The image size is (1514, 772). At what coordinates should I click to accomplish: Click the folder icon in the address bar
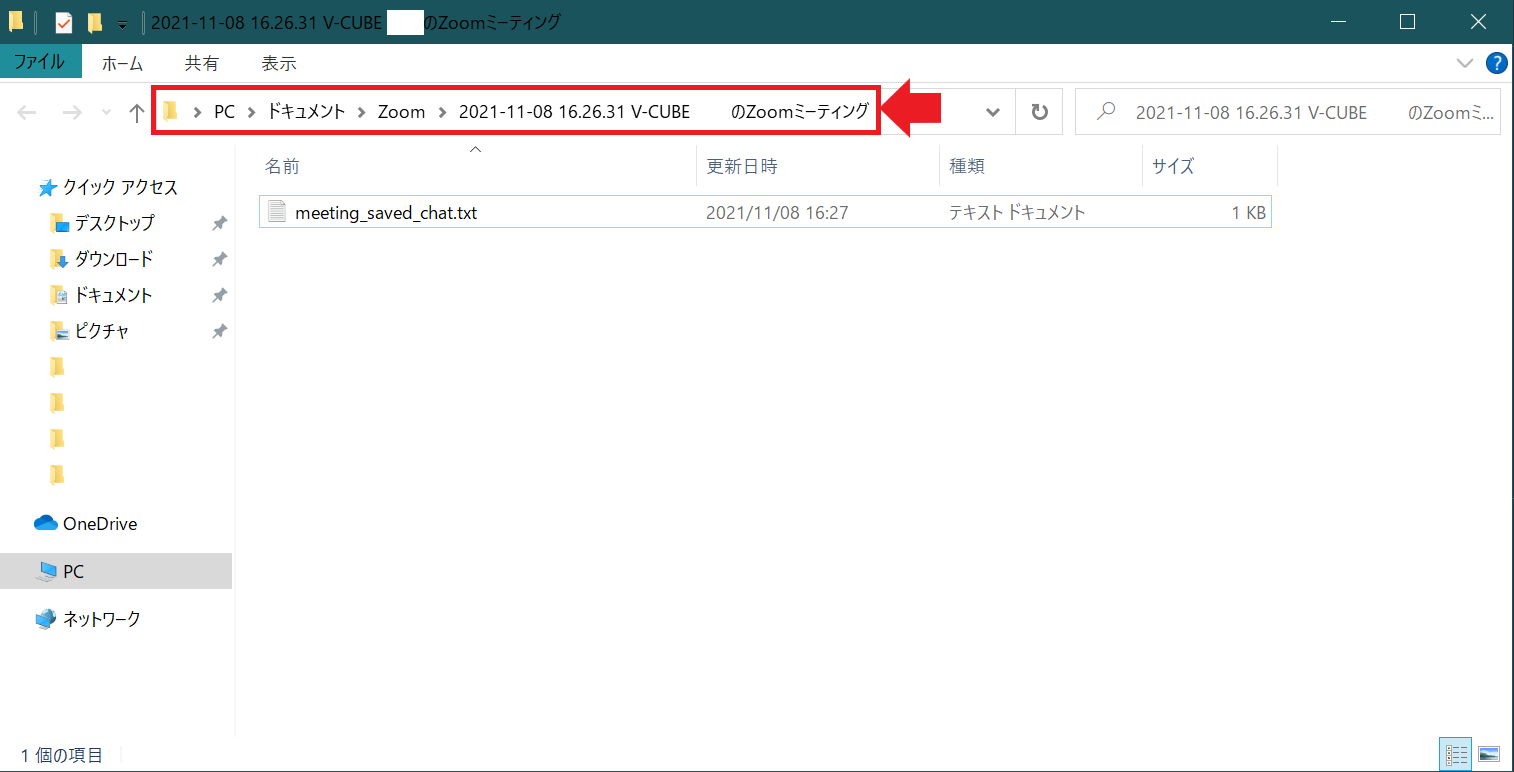pos(170,112)
